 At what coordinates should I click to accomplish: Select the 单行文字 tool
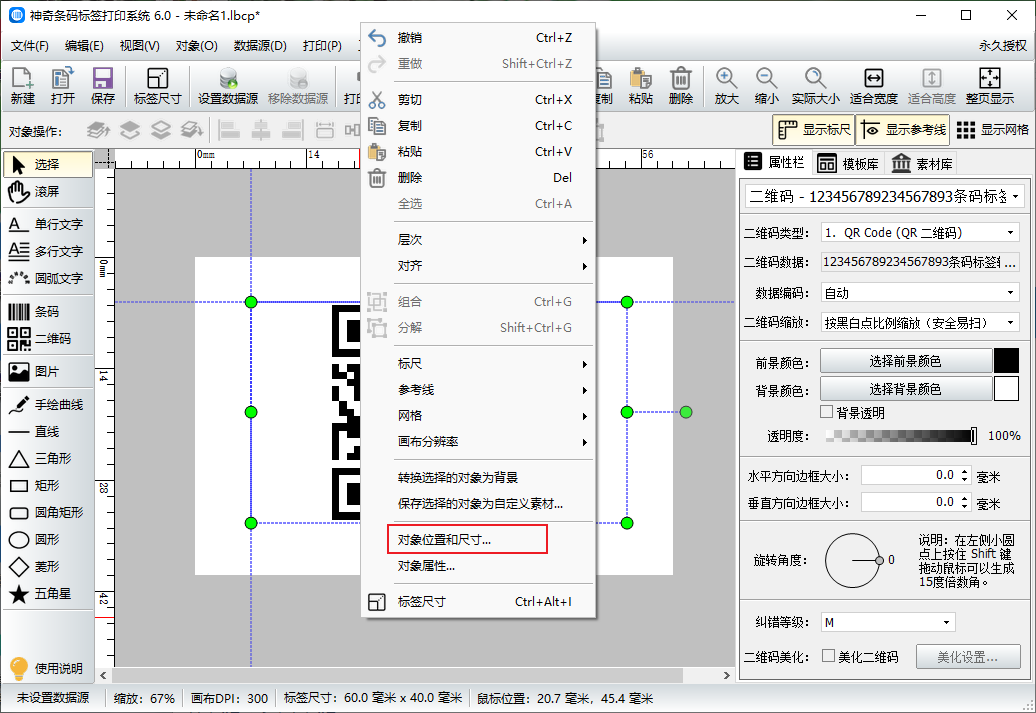tap(48, 225)
